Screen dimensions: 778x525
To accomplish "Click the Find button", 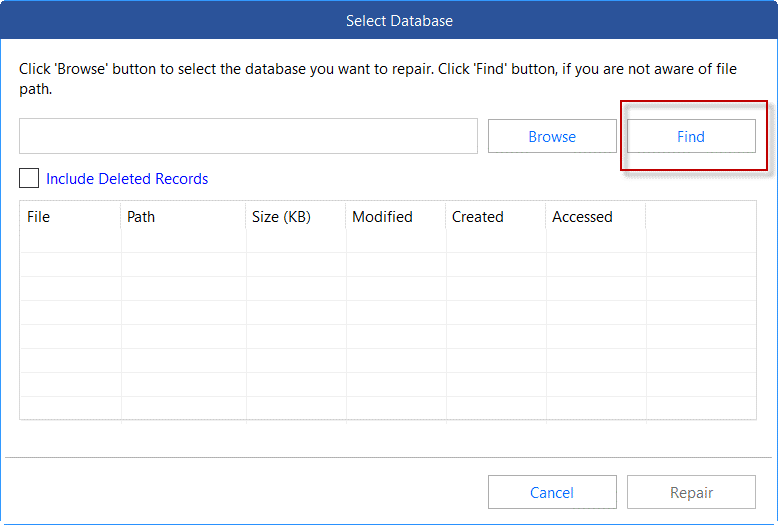I will click(691, 136).
